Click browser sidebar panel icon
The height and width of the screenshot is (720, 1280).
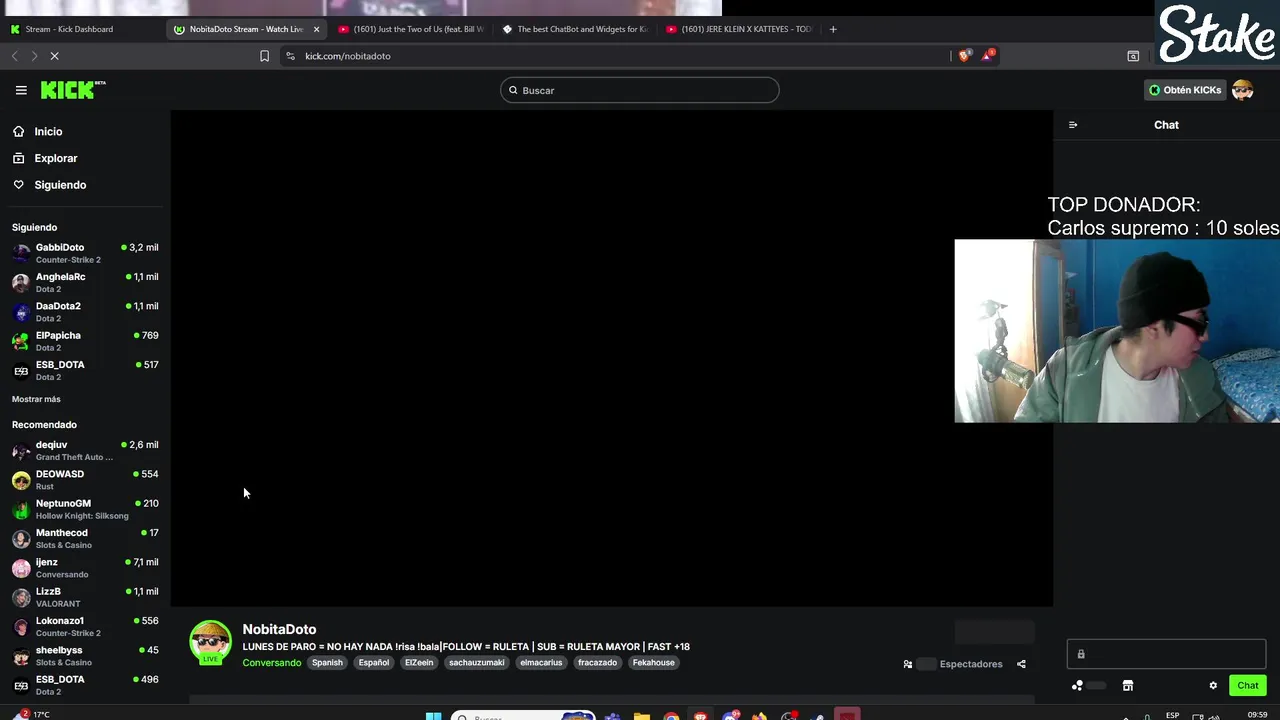tap(1133, 56)
